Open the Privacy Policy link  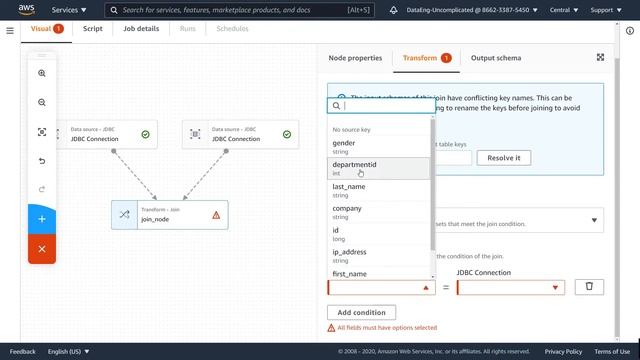(563, 351)
